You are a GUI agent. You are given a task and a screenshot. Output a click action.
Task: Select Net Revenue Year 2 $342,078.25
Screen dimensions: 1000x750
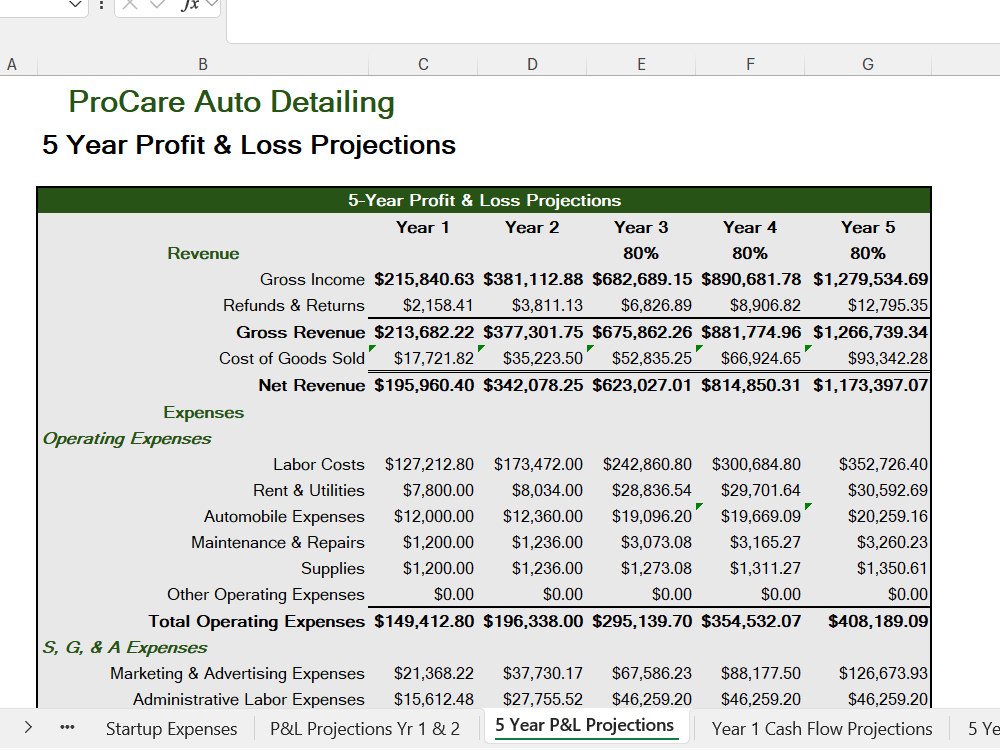533,385
